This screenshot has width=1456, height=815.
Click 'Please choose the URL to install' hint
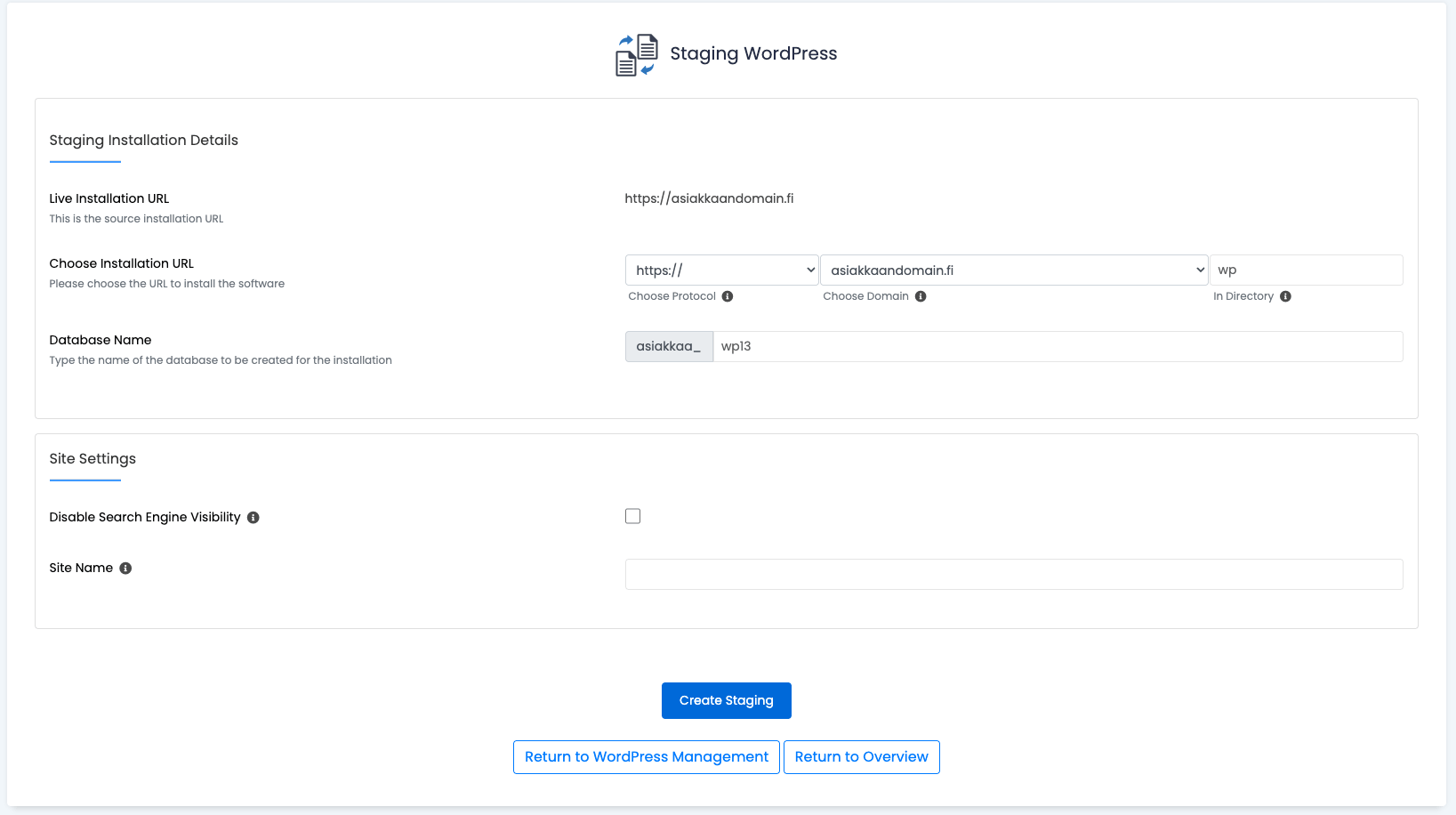[167, 284]
